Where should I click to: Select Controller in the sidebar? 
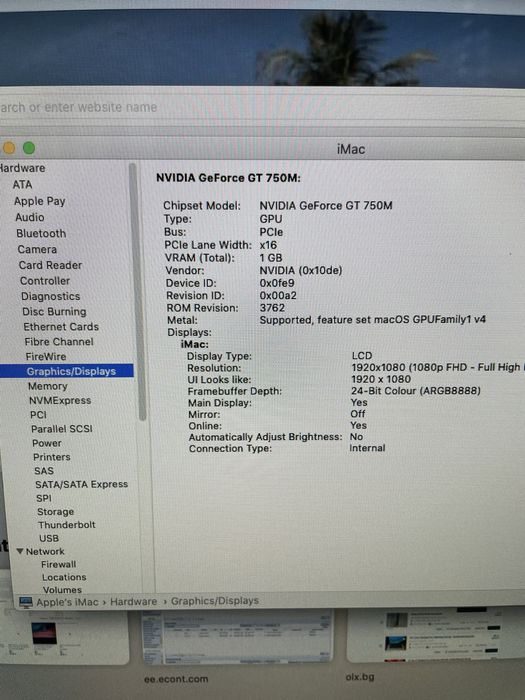tap(45, 281)
